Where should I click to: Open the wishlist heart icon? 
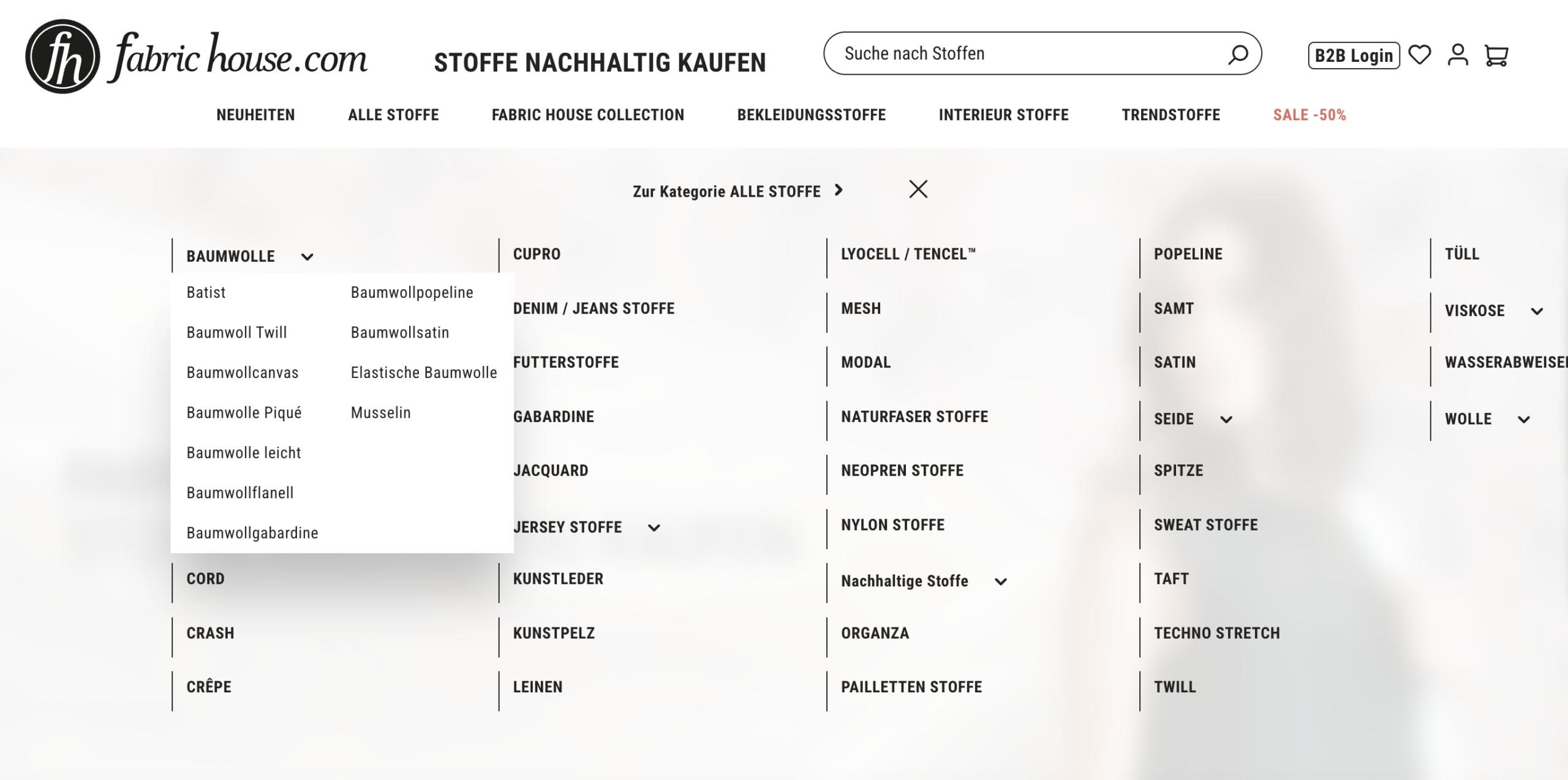1419,55
